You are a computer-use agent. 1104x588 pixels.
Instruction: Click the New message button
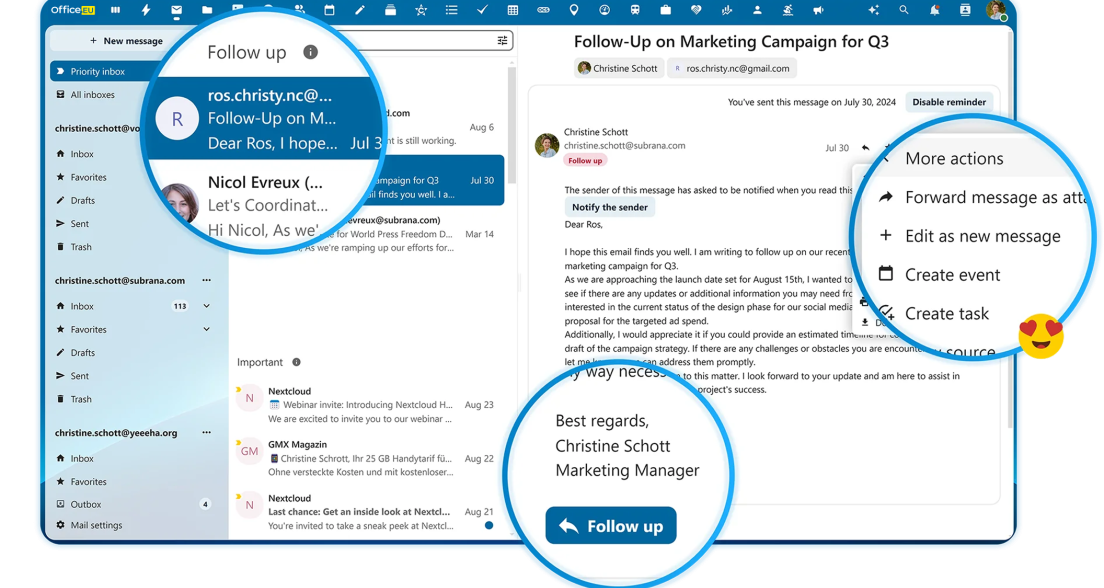pyautogui.click(x=127, y=41)
